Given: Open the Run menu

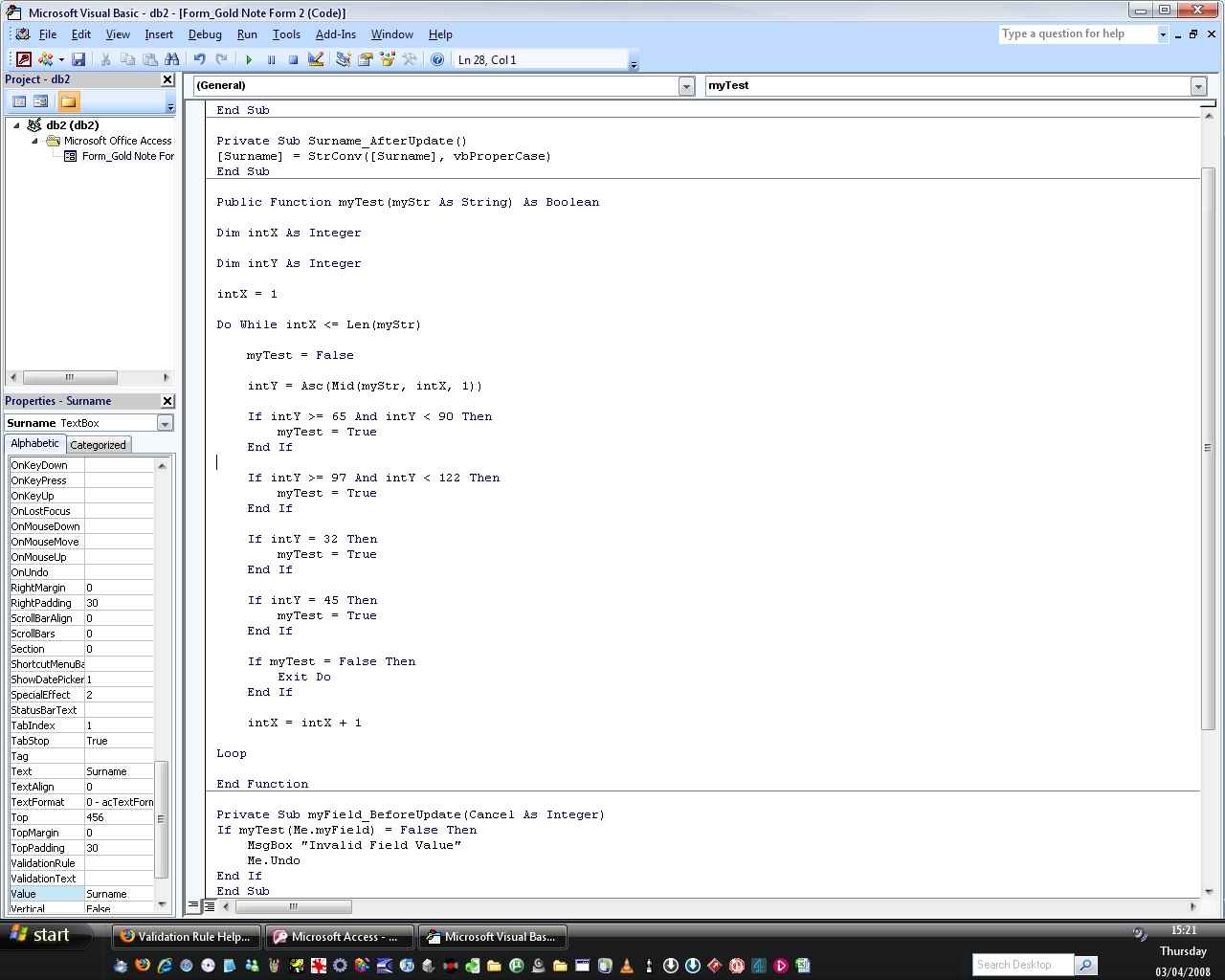Looking at the screenshot, I should click(247, 34).
